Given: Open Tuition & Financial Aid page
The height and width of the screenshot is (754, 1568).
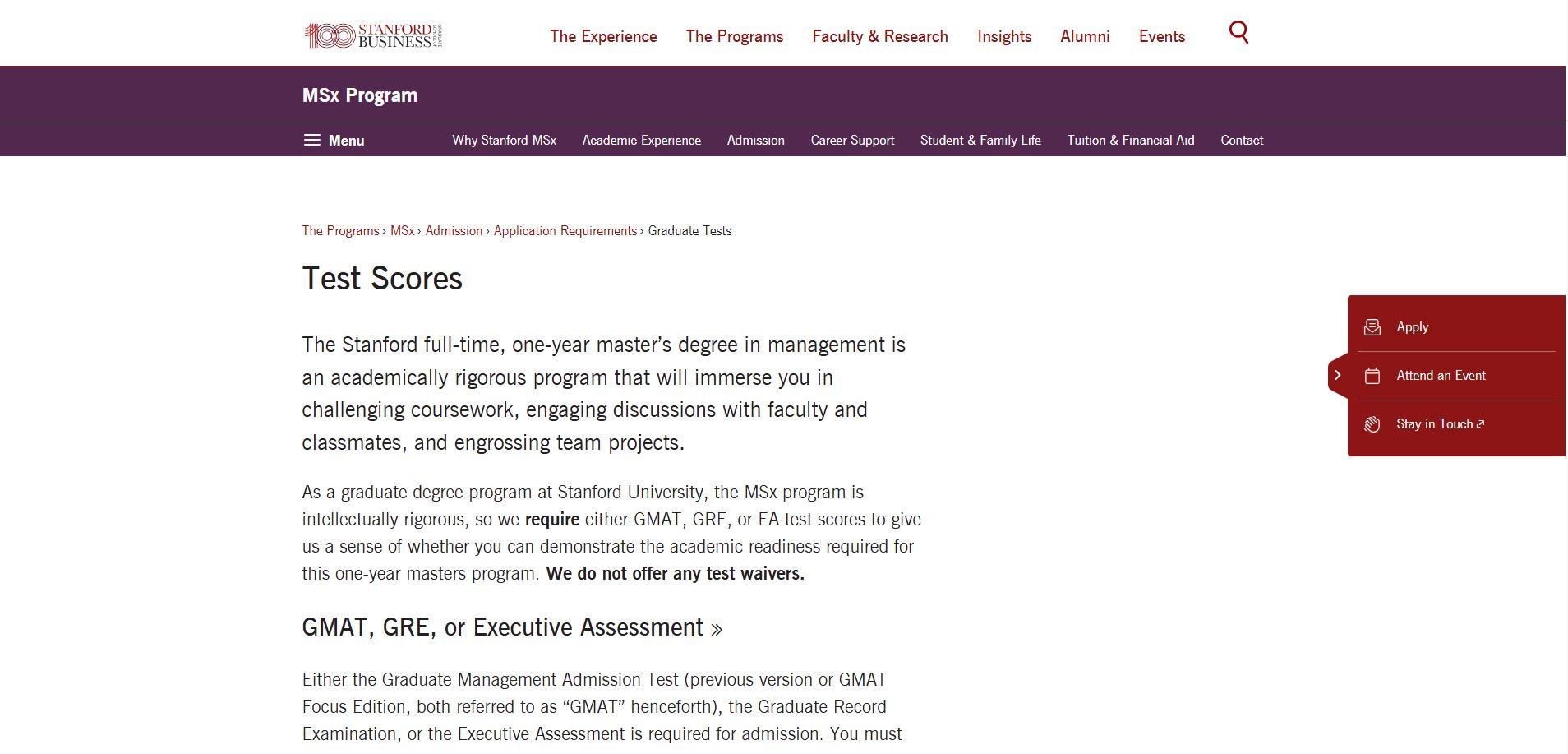Looking at the screenshot, I should pyautogui.click(x=1130, y=141).
